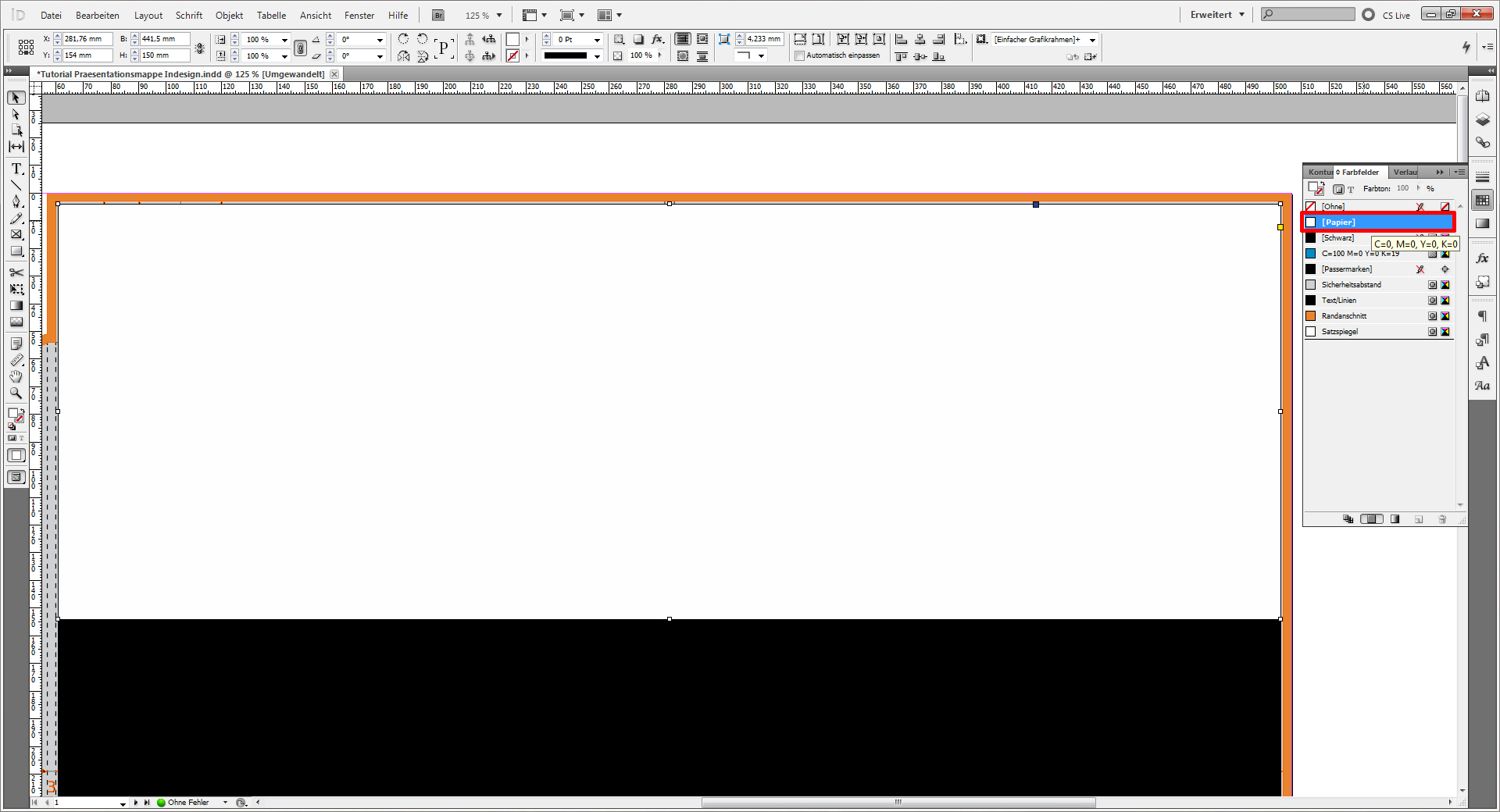Viewport: 1500px width, 812px height.
Task: Open the zoom level dropdown showing 125%
Action: [x=497, y=15]
